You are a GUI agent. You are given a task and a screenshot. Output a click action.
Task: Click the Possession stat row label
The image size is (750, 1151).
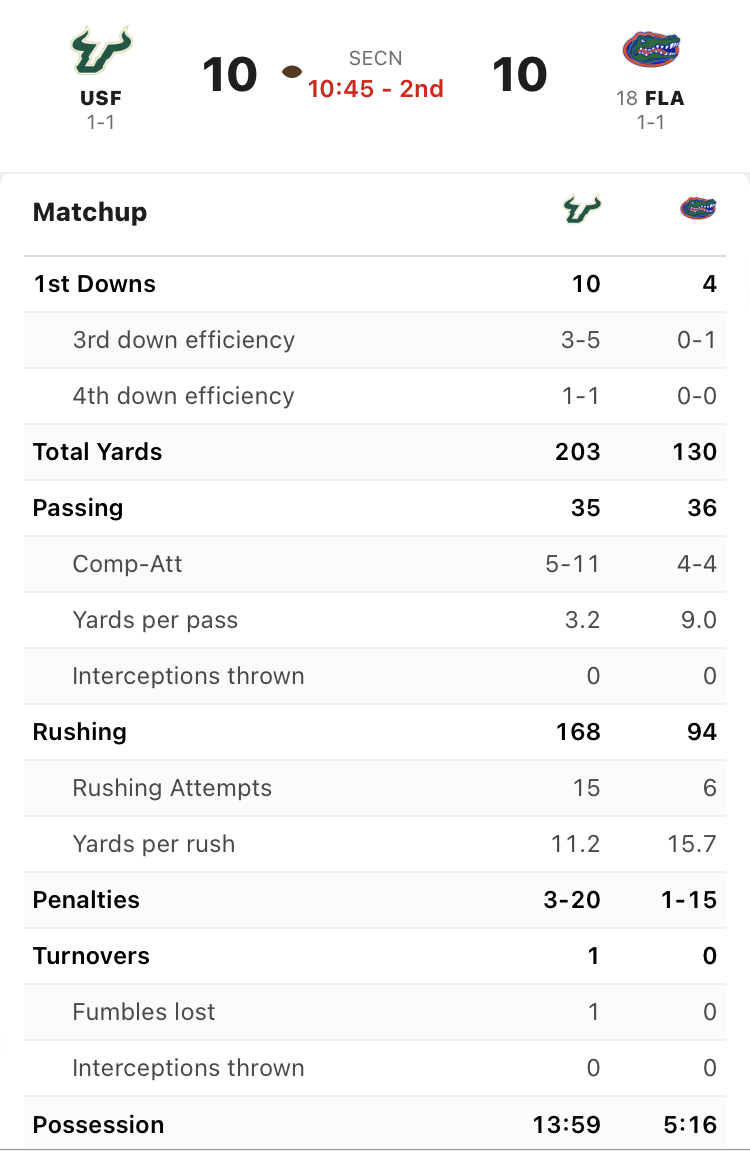(99, 1125)
